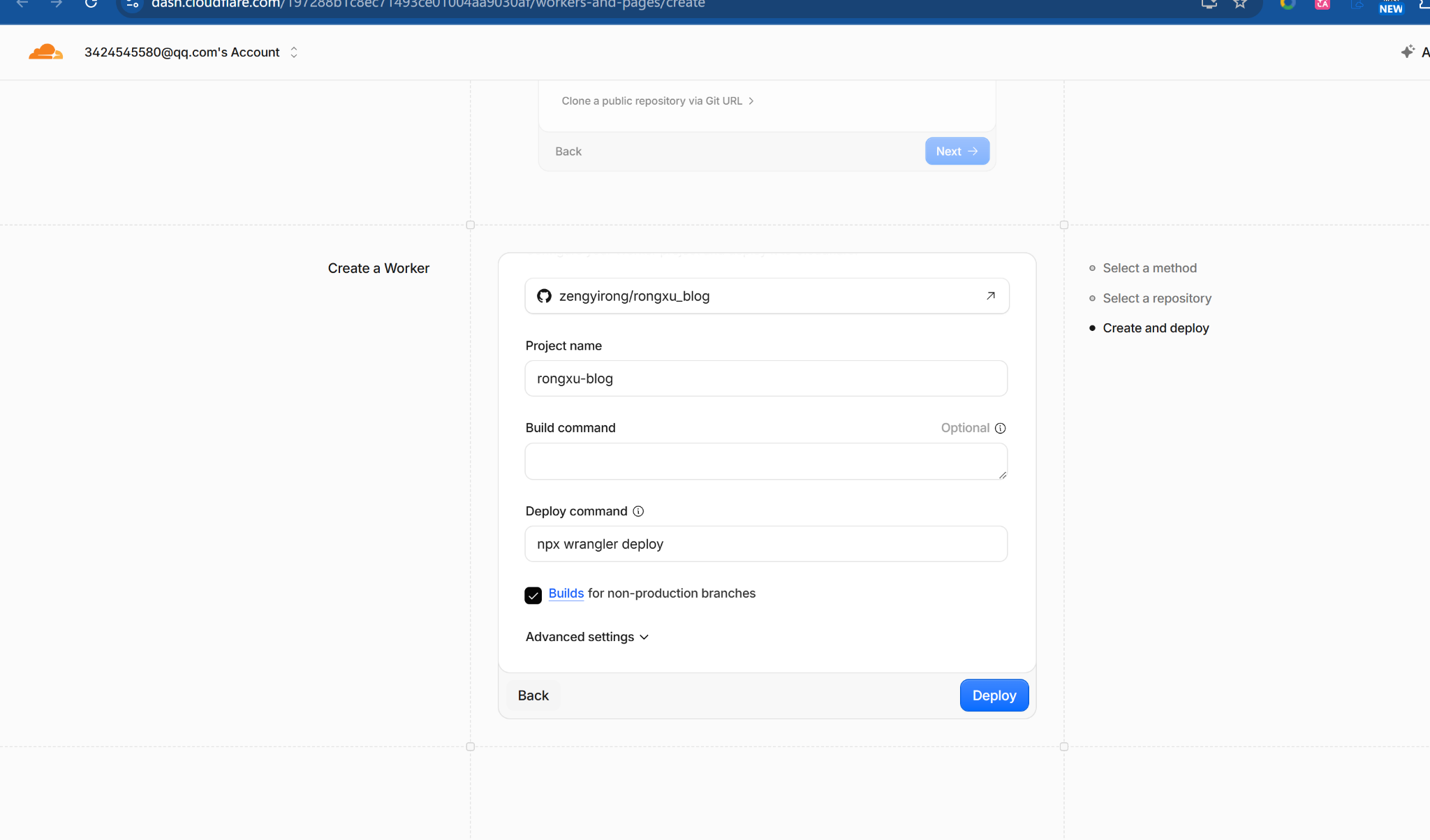This screenshot has width=1430, height=840.
Task: Click the Cloudflare logo
Action: pyautogui.click(x=45, y=52)
